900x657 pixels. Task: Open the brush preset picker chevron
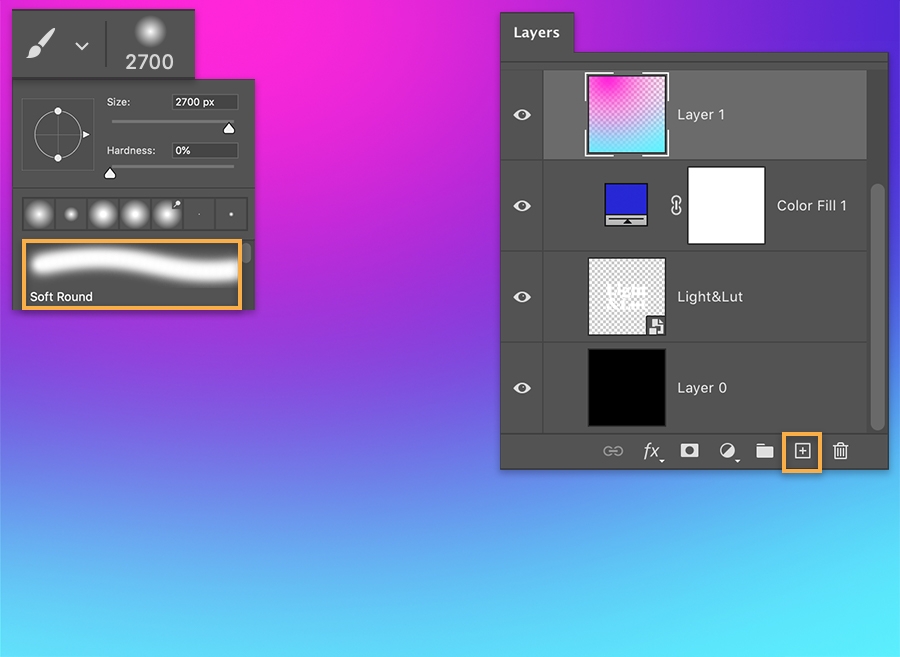[82, 44]
